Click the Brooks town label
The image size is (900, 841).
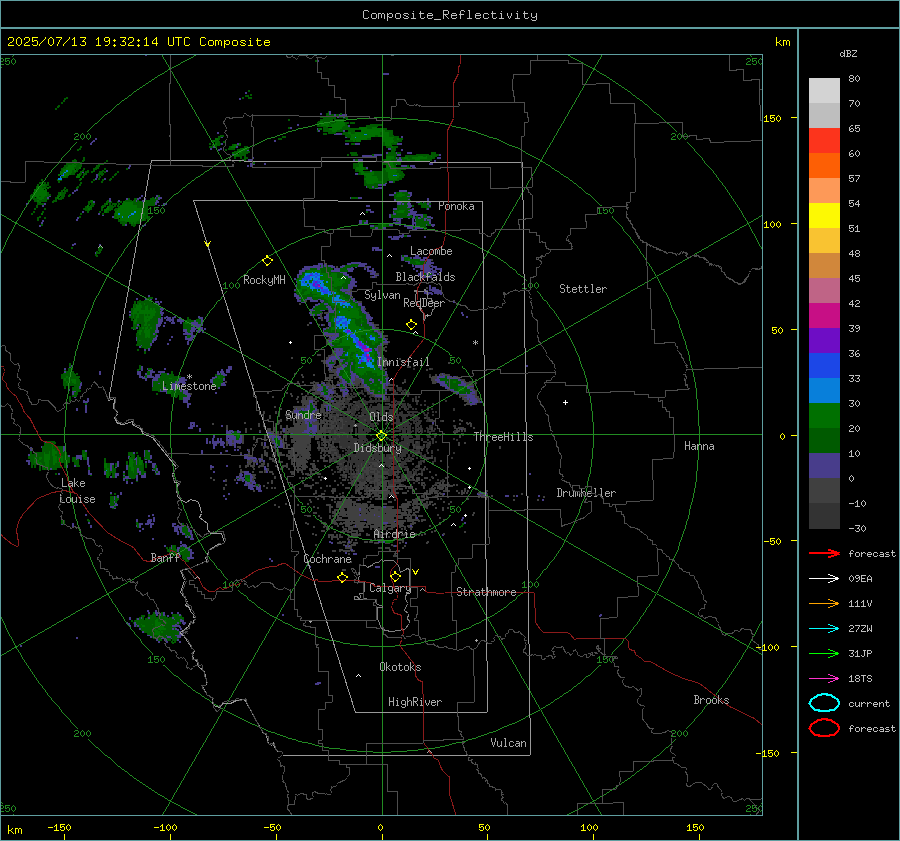point(711,700)
